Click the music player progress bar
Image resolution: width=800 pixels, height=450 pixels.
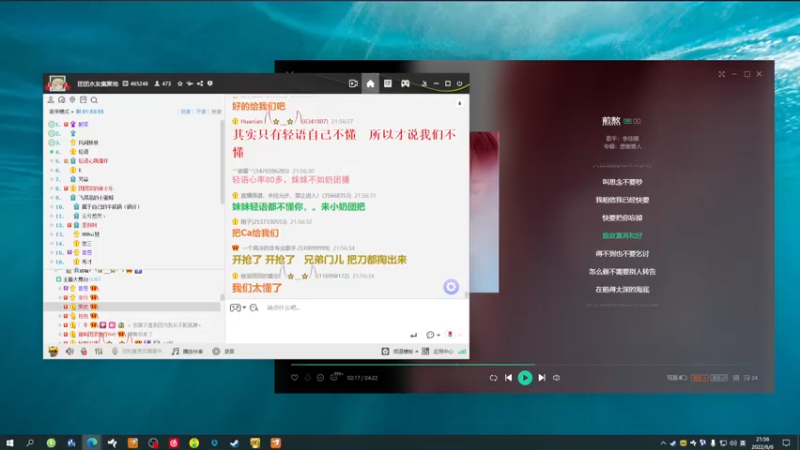point(524,365)
